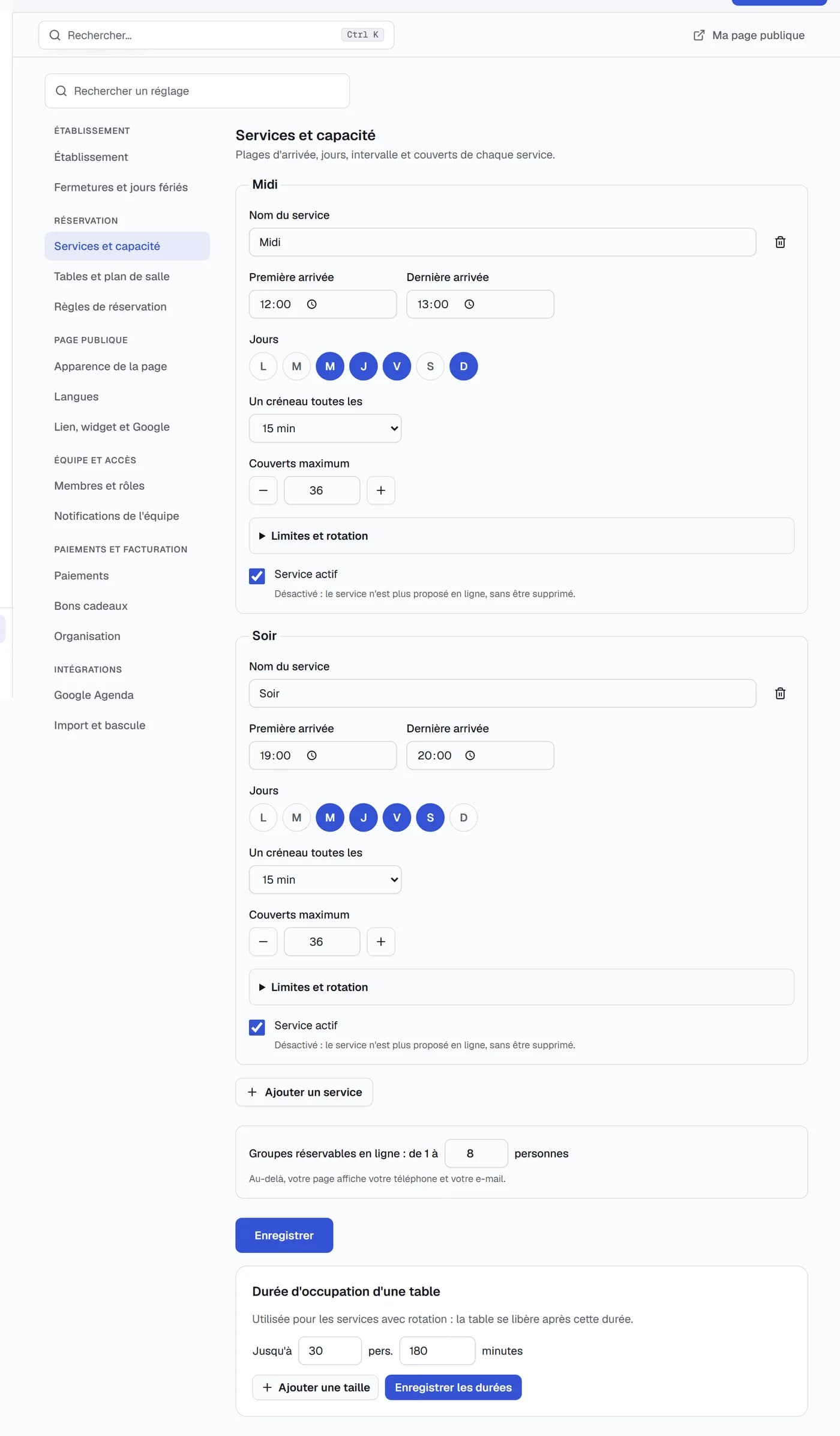Decrease Midi Couverts maximum with minus button
The image size is (840, 1436).
coord(263,490)
